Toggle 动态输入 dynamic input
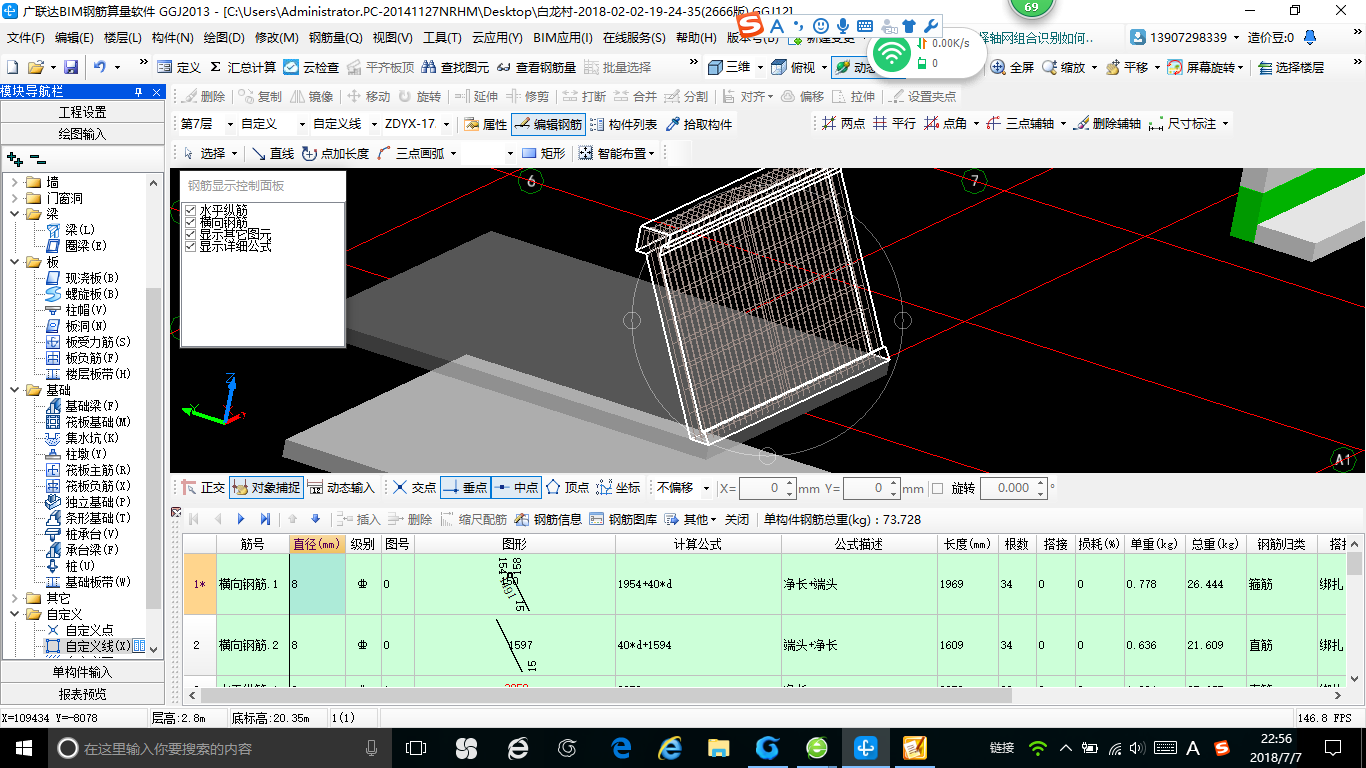 point(340,488)
